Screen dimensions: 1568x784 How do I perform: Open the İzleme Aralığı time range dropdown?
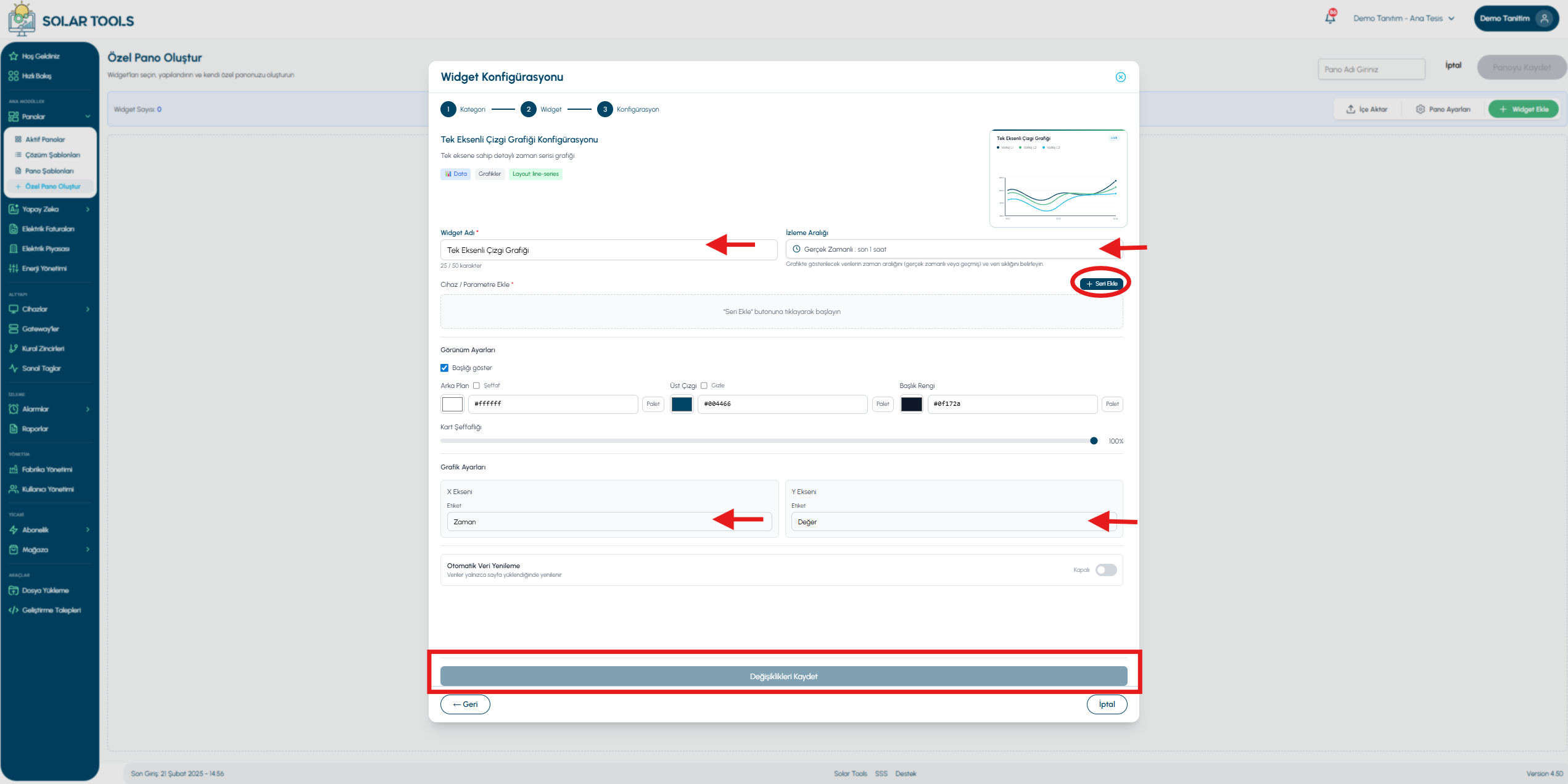point(954,249)
